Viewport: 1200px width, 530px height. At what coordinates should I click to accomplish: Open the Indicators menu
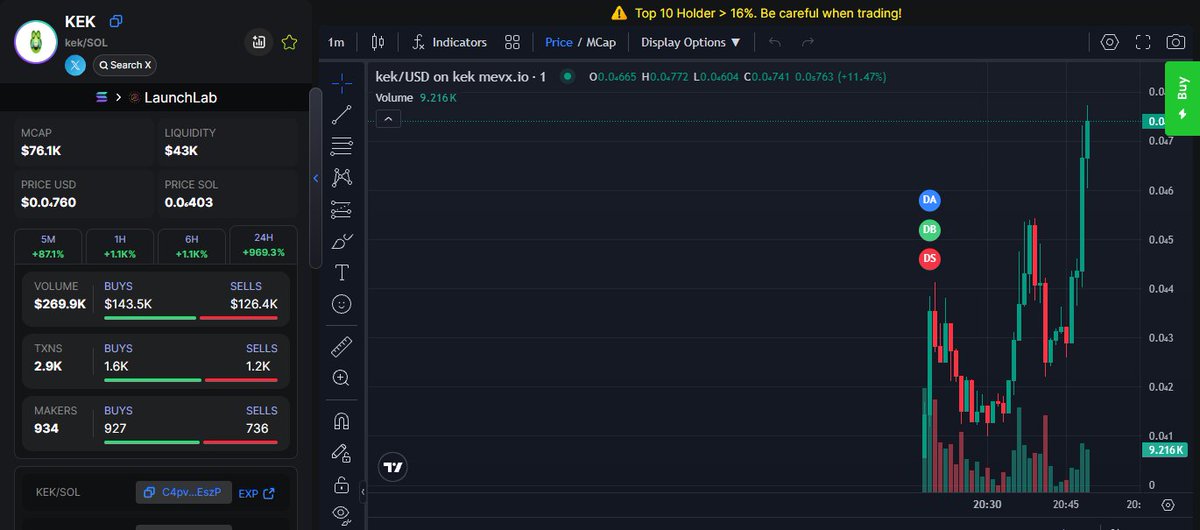449,42
